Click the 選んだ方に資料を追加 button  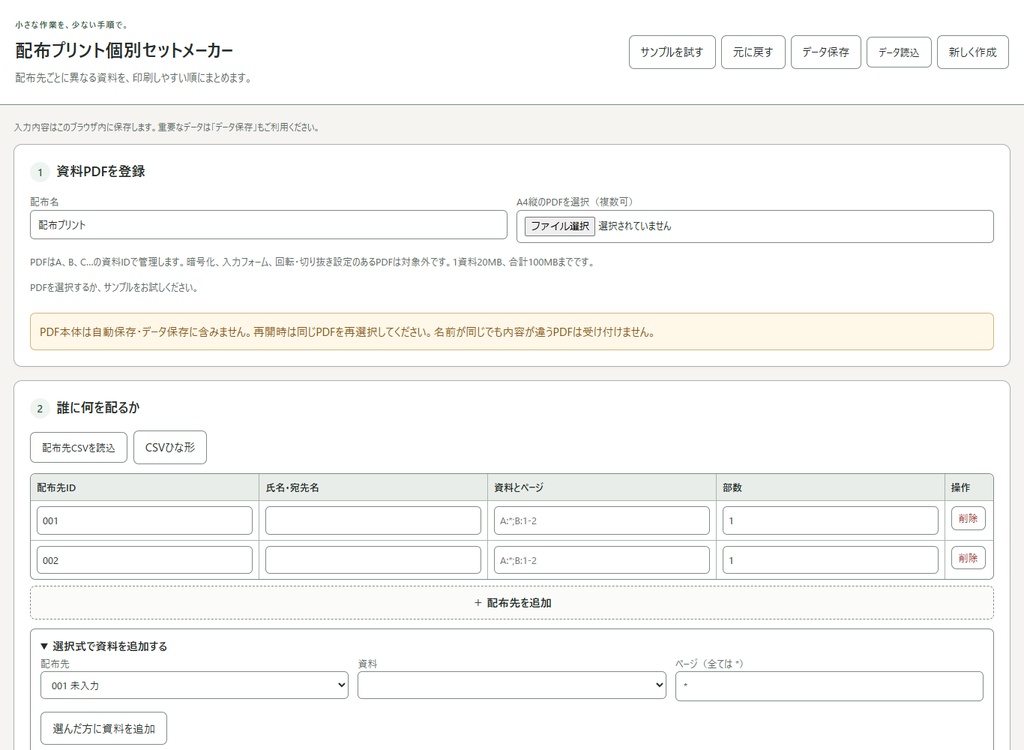tap(104, 728)
